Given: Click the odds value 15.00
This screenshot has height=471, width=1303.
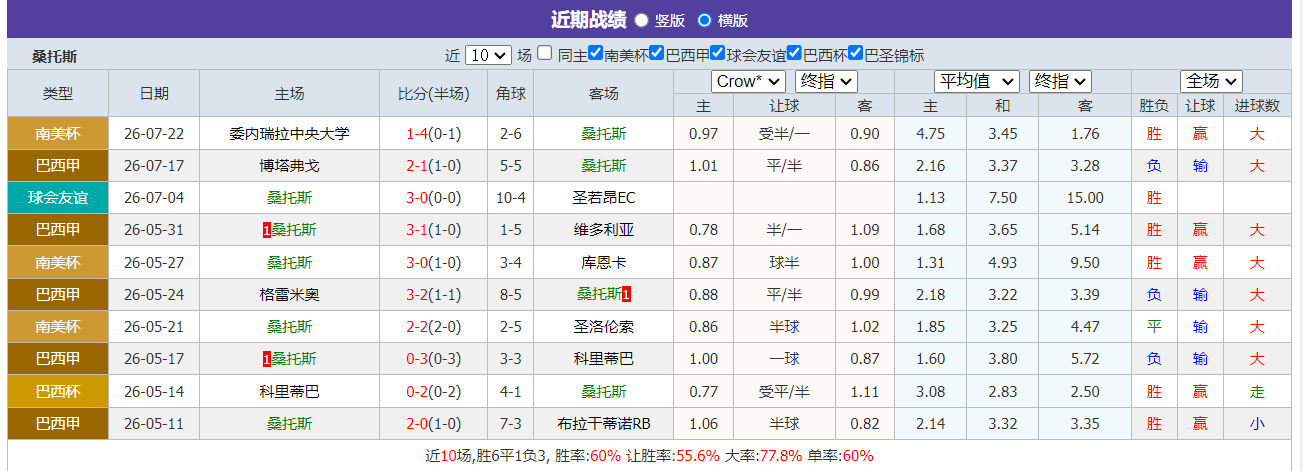Looking at the screenshot, I should pyautogui.click(x=1085, y=198).
